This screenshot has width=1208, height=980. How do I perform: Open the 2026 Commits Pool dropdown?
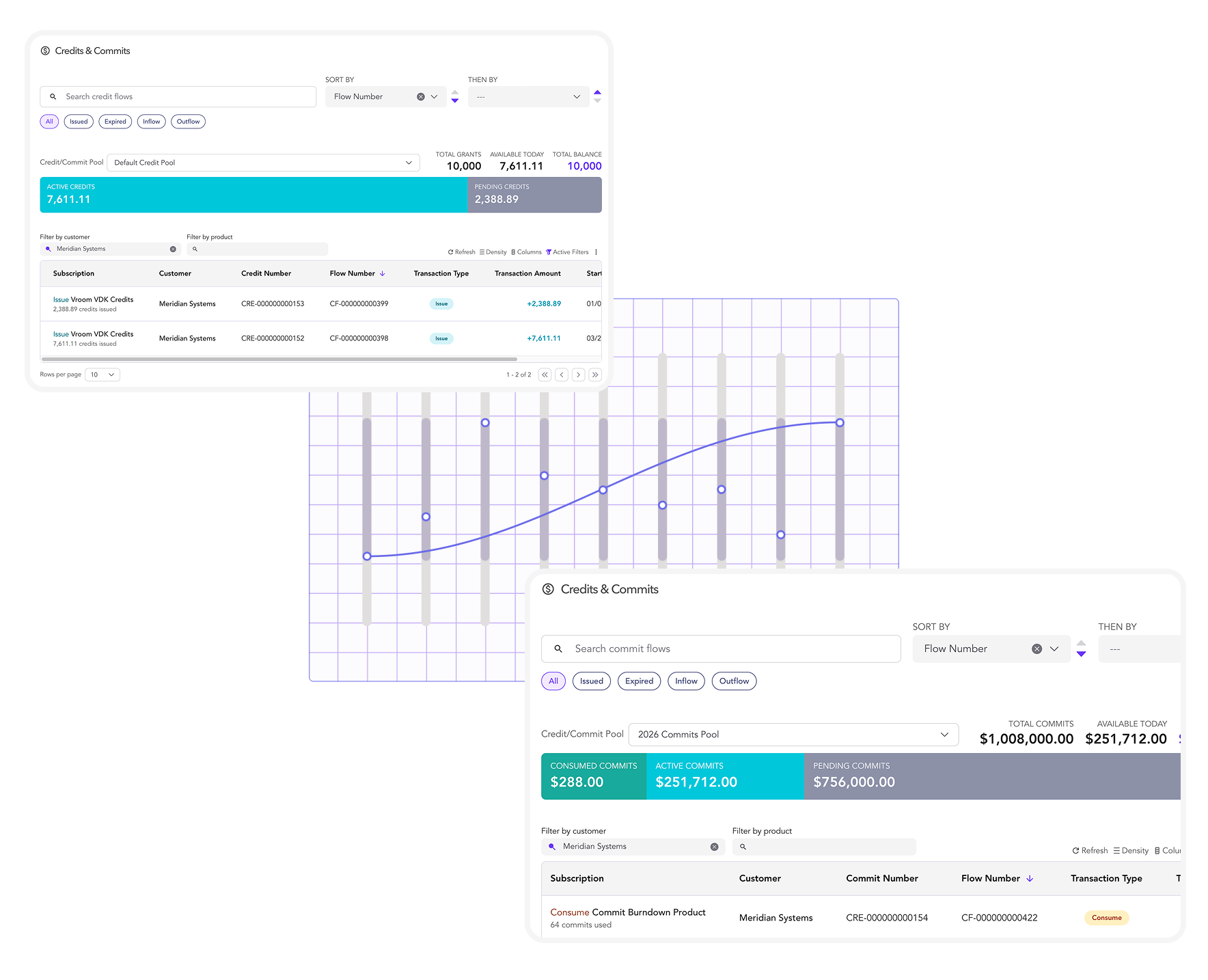[793, 735]
